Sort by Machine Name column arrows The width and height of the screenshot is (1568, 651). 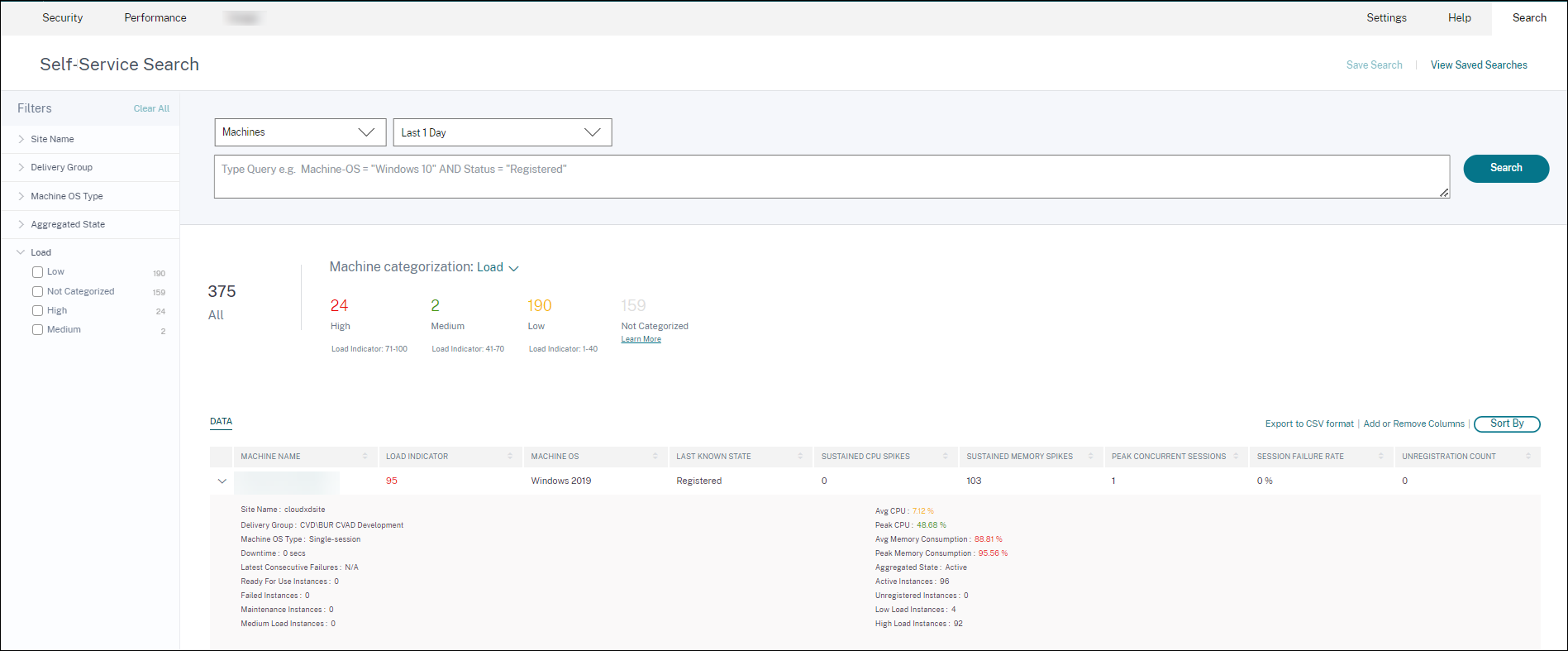pyautogui.click(x=365, y=457)
